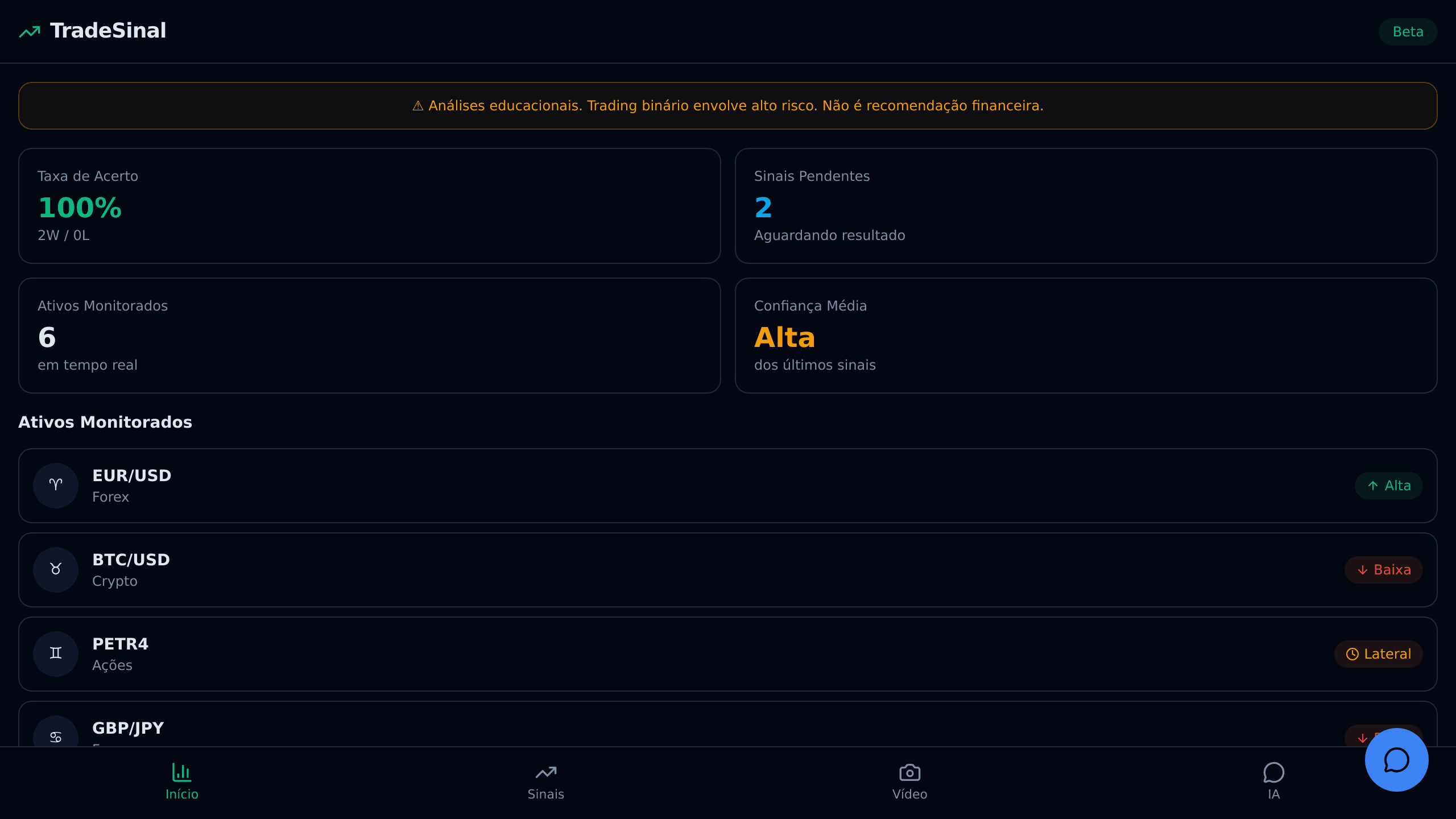Screen dimensions: 1456x819
Task: Click the clock icon in Lateral badge
Action: (x=1352, y=654)
